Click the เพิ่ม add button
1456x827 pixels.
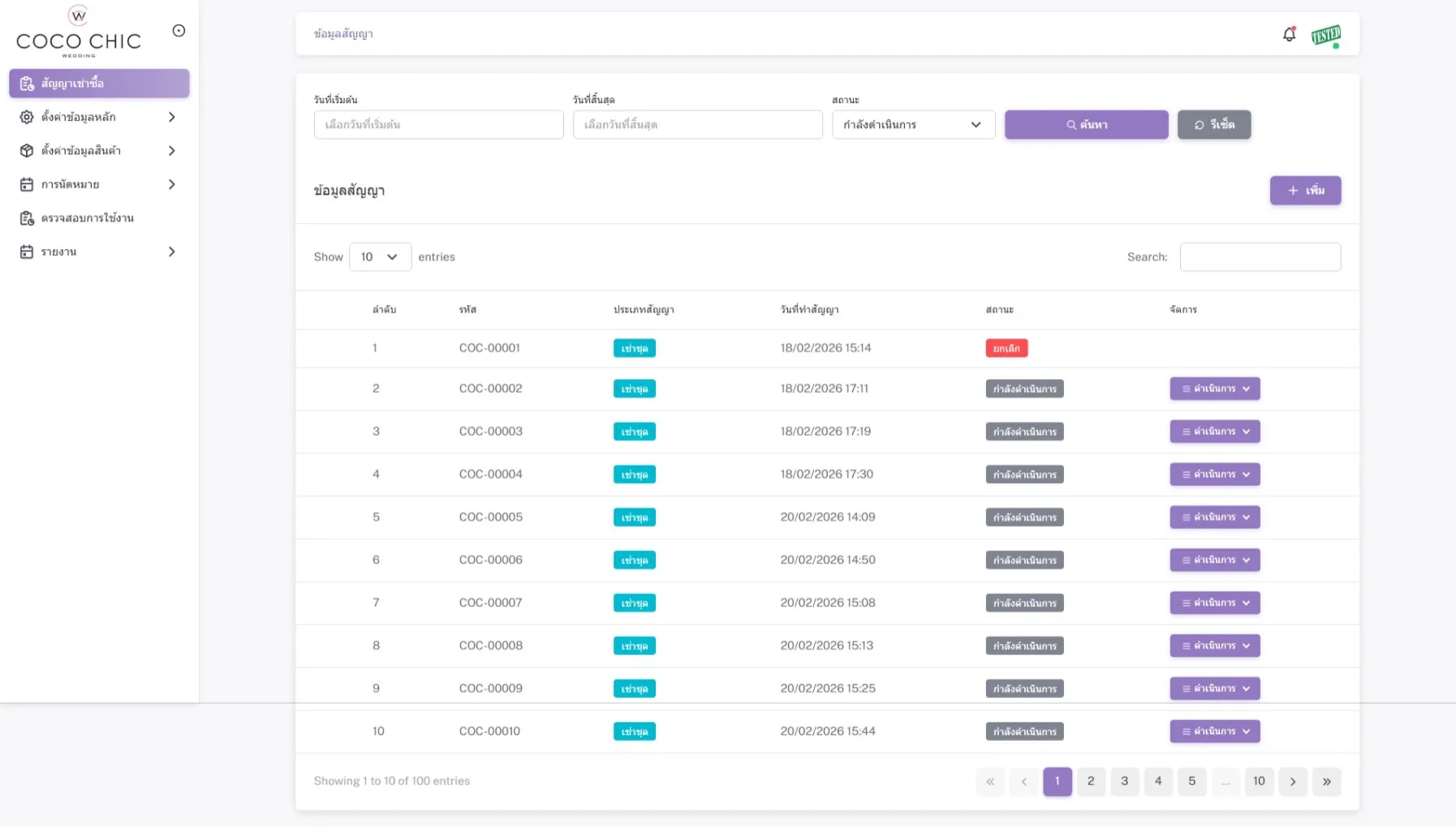click(1305, 191)
